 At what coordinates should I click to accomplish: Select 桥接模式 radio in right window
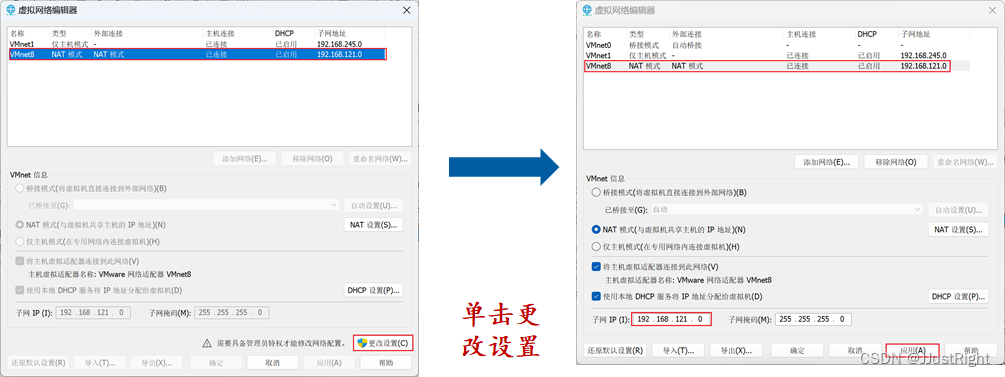[597, 192]
